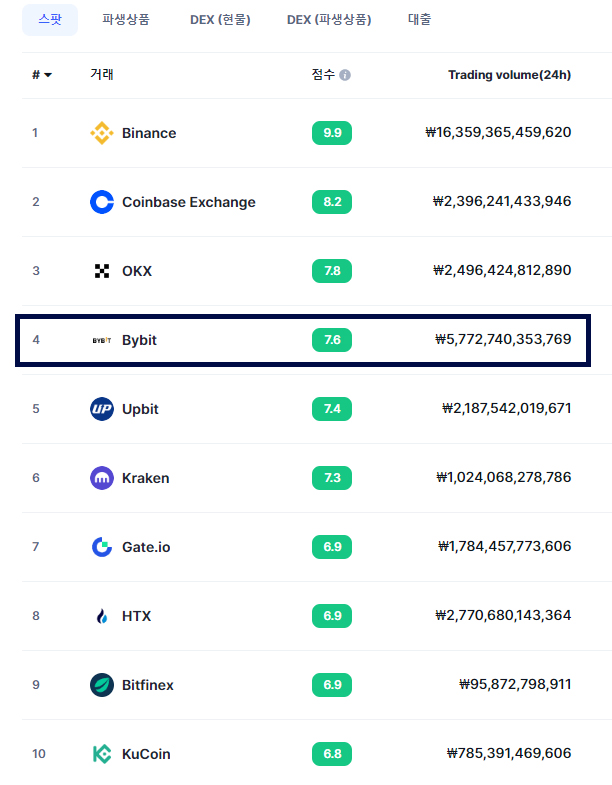Sort by rank using # arrow
Image resolution: width=612 pixels, height=785 pixels.
(42, 75)
